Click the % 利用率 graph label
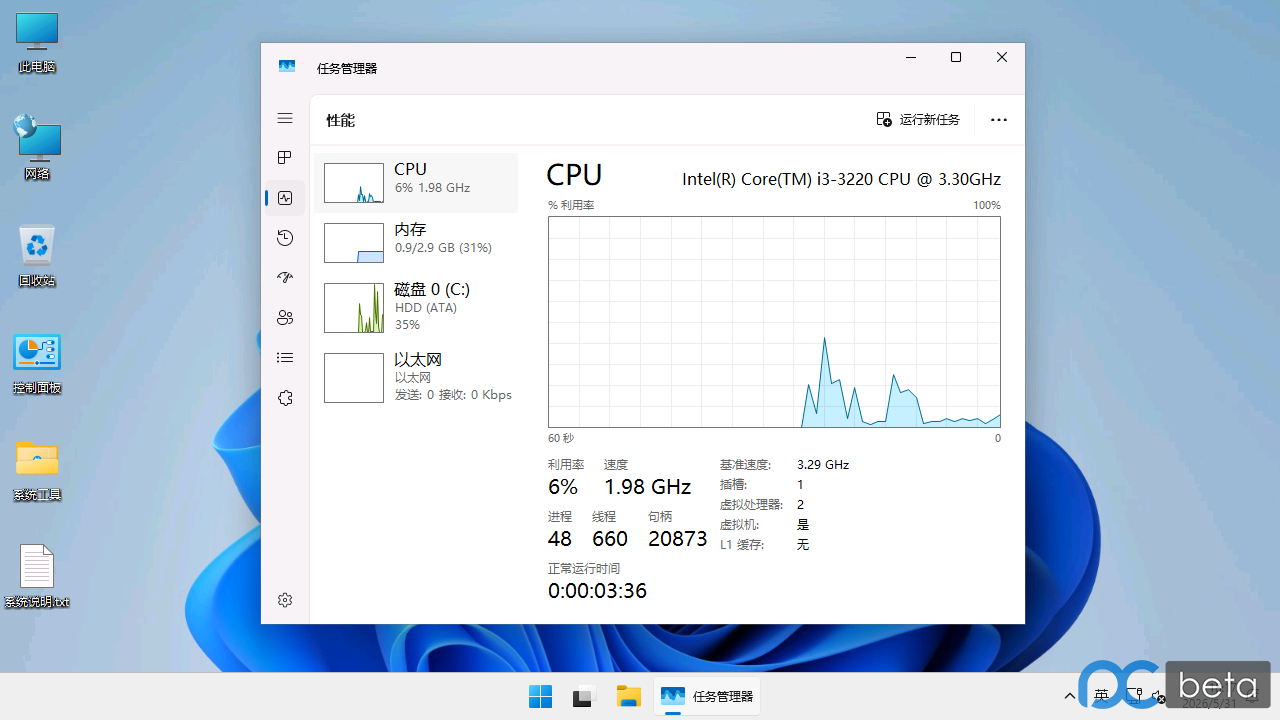 click(x=571, y=205)
